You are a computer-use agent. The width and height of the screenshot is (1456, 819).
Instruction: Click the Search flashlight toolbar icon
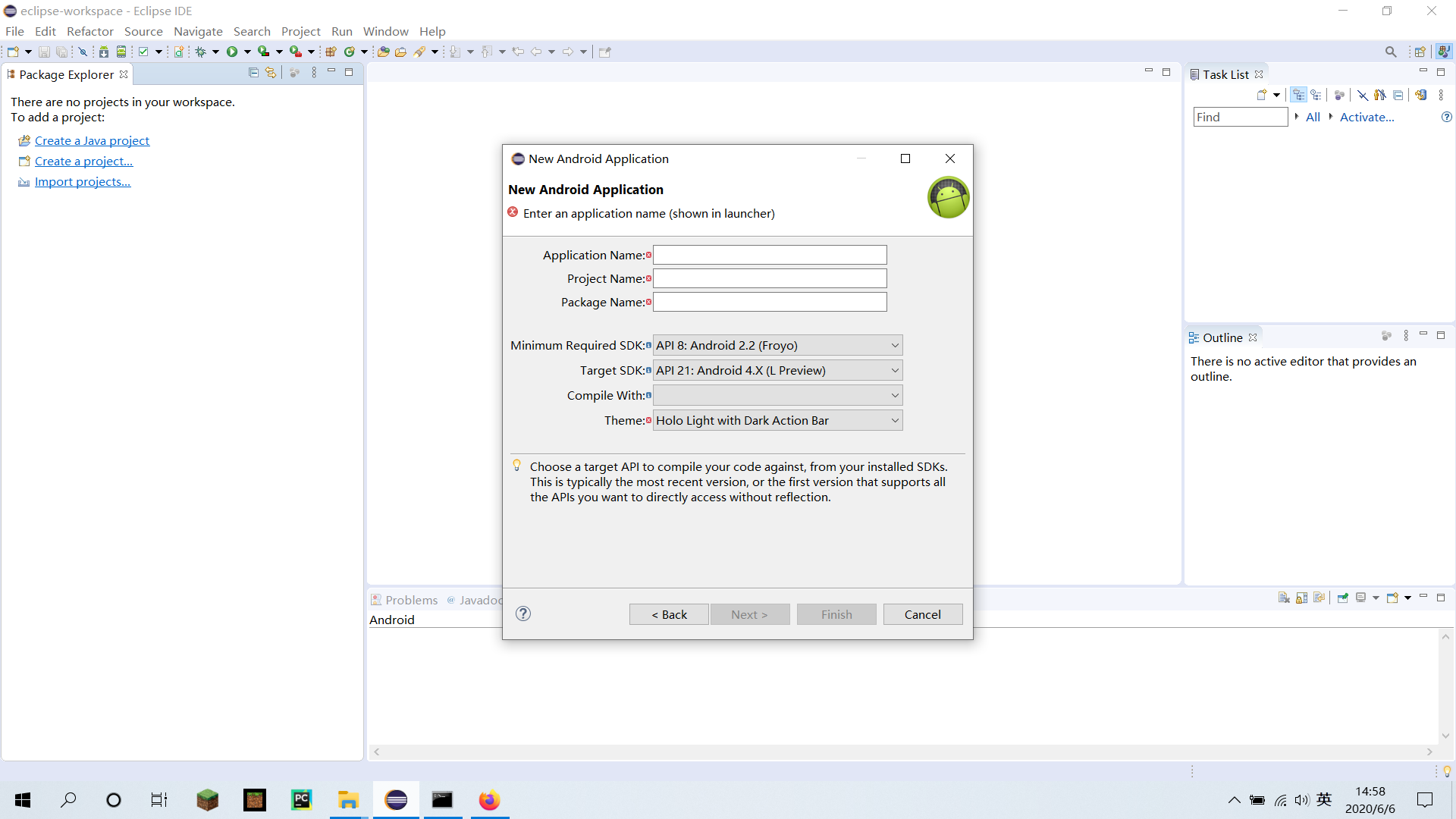pos(419,52)
